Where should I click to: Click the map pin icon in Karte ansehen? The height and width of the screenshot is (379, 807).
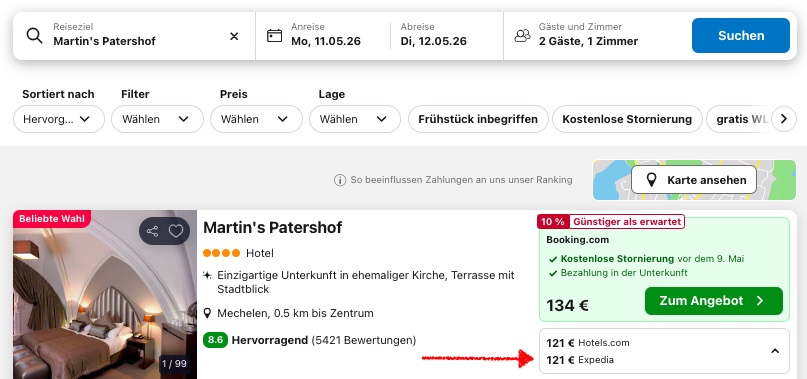click(652, 180)
